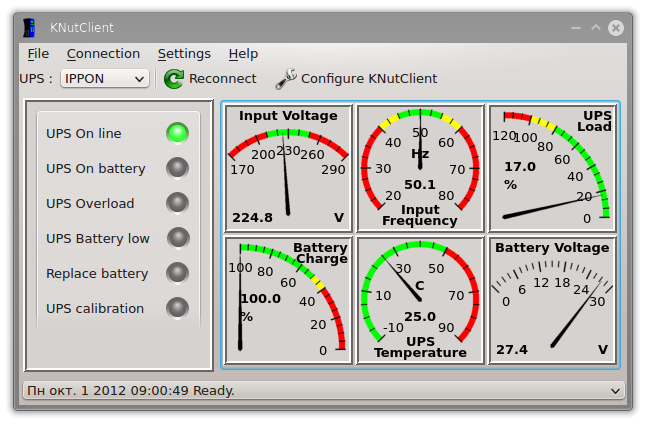Image resolution: width=646 pixels, height=424 pixels.
Task: Click the UPS Temperature gauge panel
Action: tap(420, 300)
